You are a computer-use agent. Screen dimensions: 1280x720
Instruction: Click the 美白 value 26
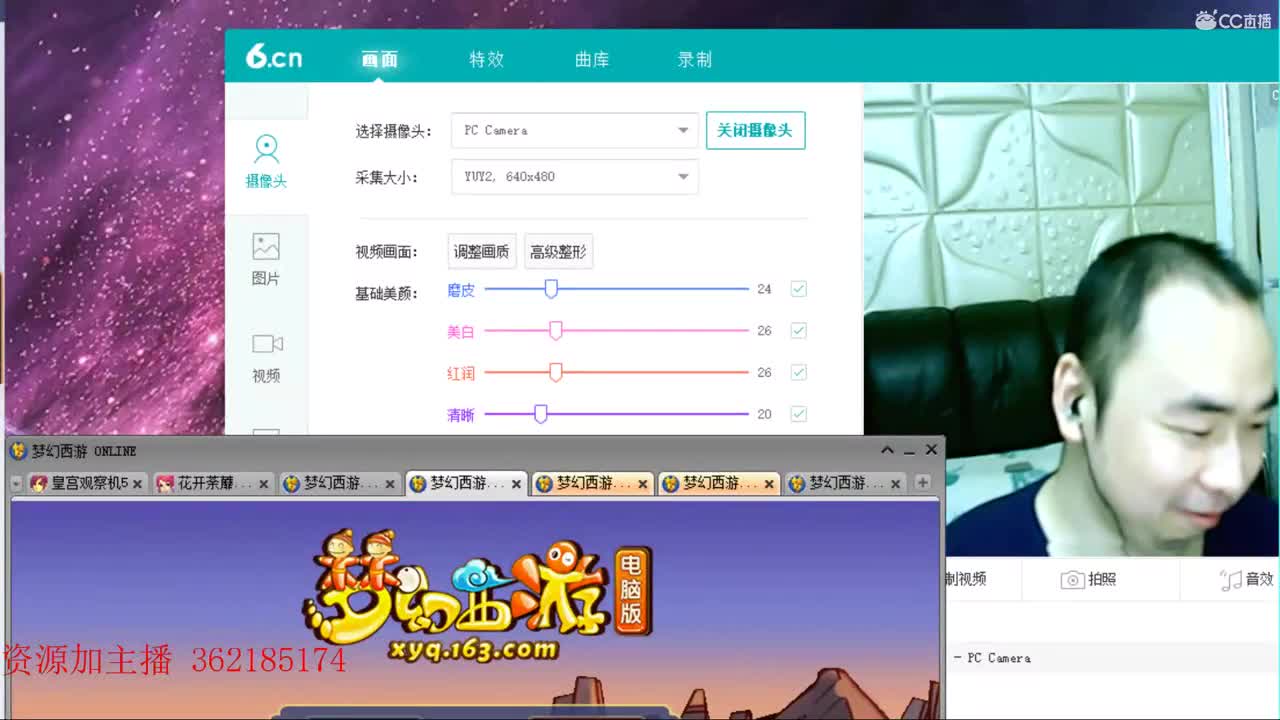click(x=764, y=331)
